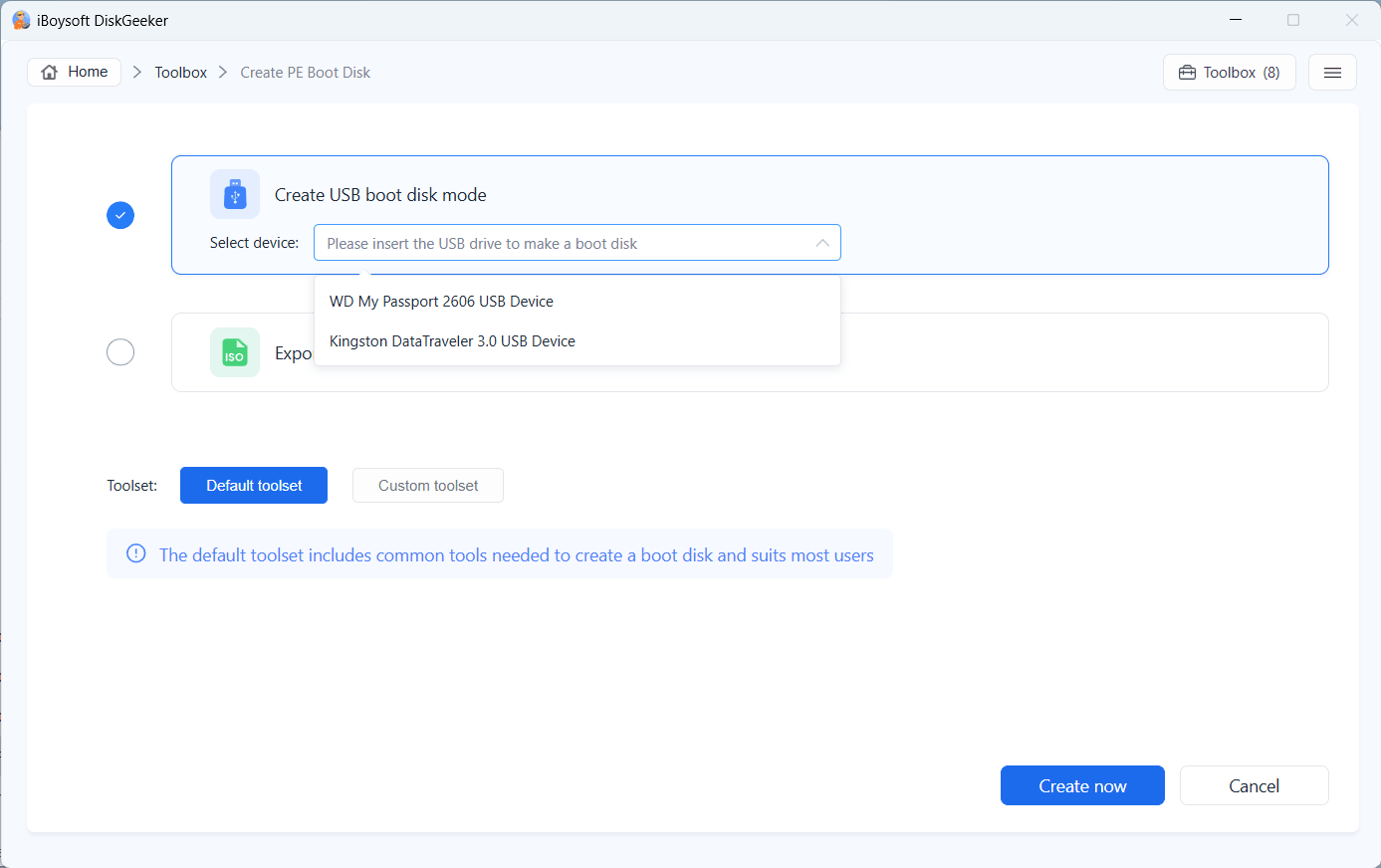Cancel the boot disk creation

[x=1255, y=785]
